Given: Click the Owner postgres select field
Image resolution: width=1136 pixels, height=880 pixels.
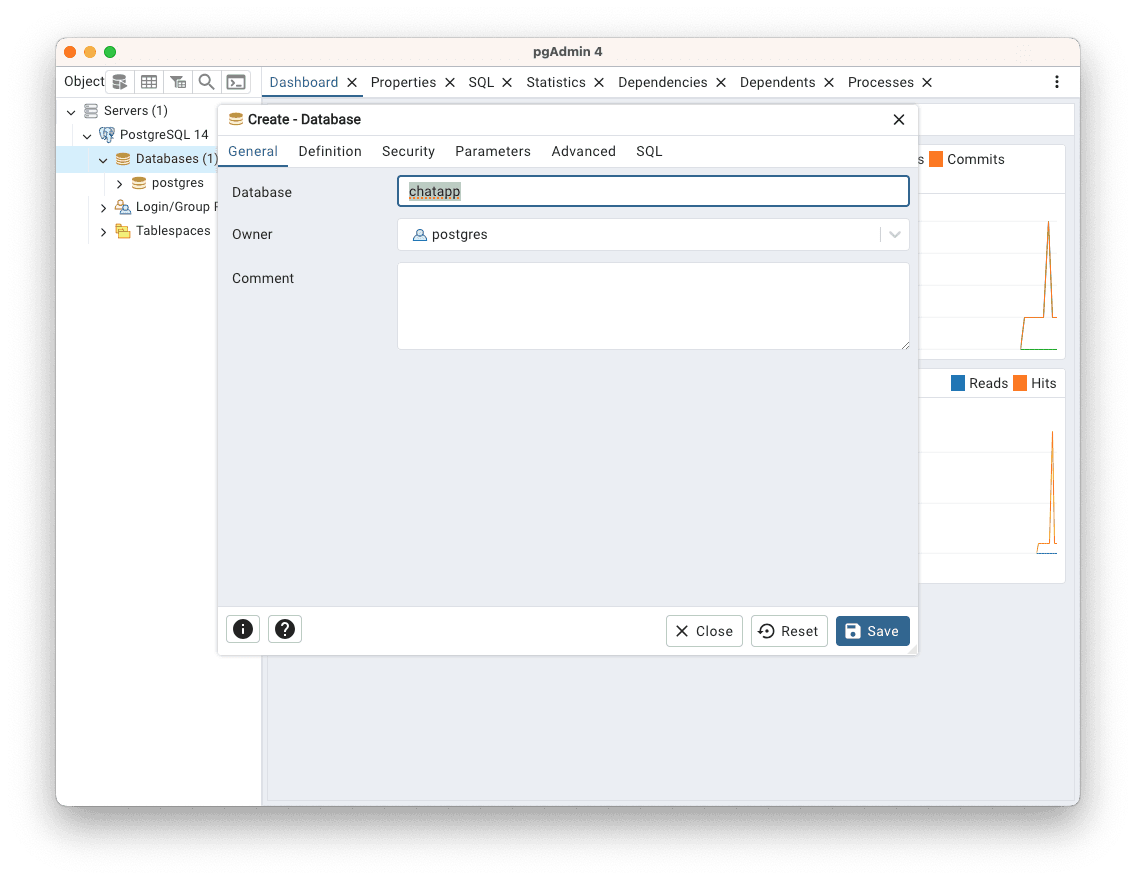Looking at the screenshot, I should coord(653,235).
